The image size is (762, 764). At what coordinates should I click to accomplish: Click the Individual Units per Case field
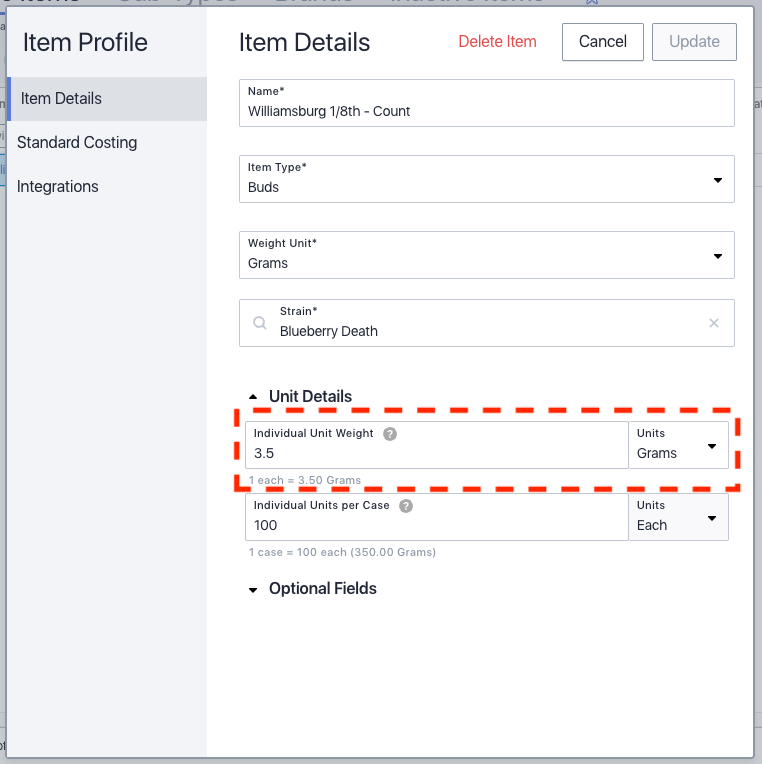point(437,517)
